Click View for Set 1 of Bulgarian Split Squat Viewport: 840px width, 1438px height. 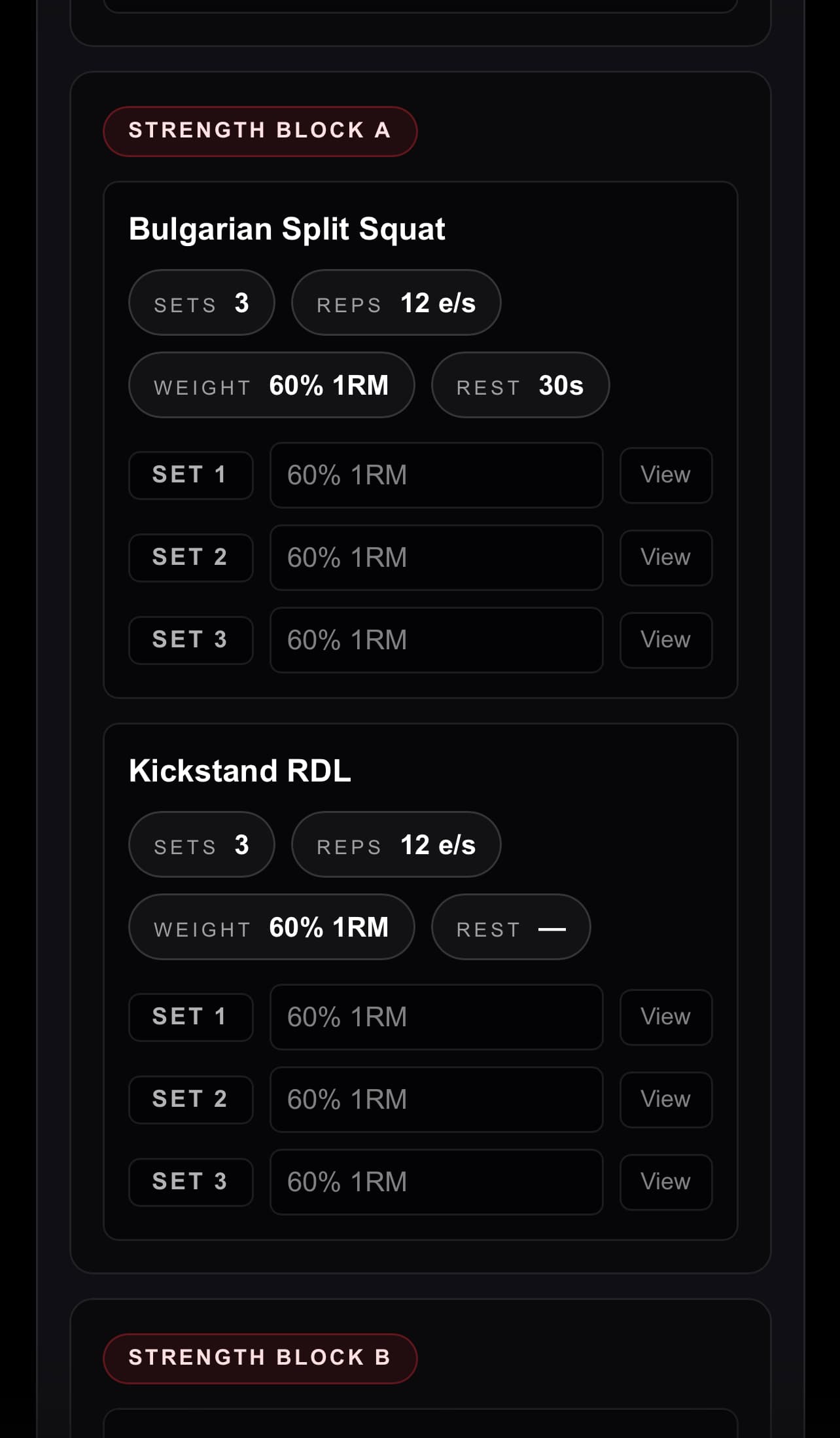665,475
